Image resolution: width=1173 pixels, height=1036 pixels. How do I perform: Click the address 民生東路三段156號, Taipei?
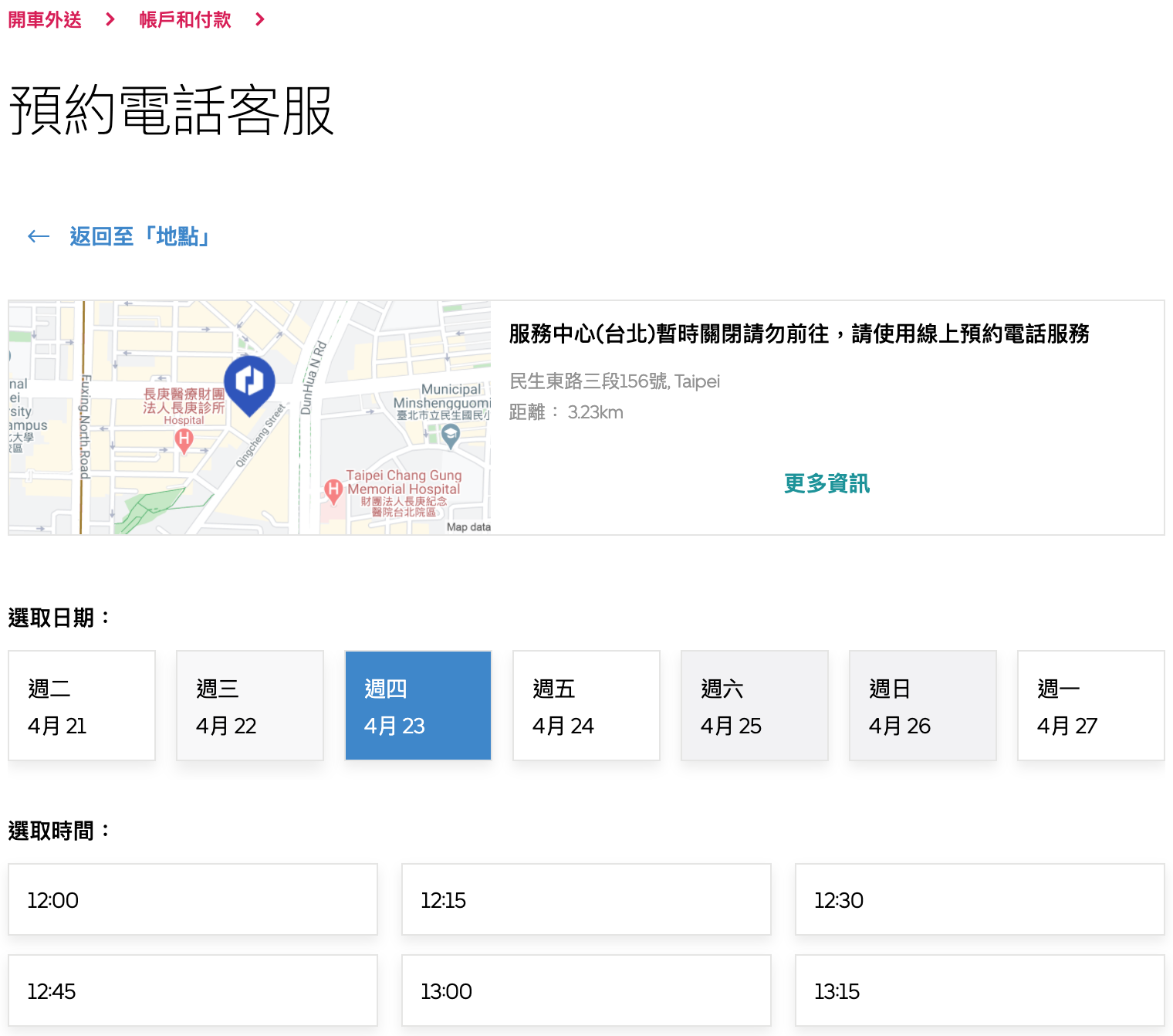tap(614, 381)
